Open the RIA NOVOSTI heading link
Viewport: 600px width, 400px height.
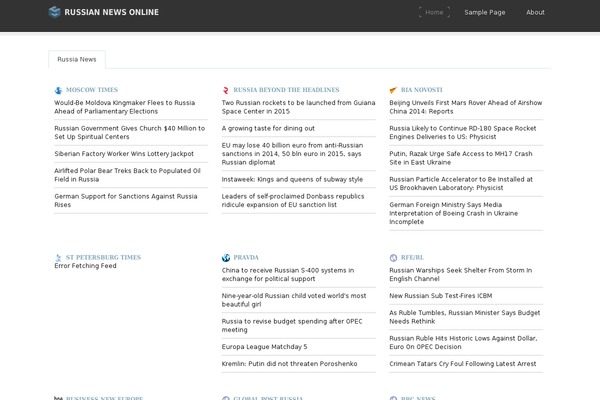(x=421, y=90)
